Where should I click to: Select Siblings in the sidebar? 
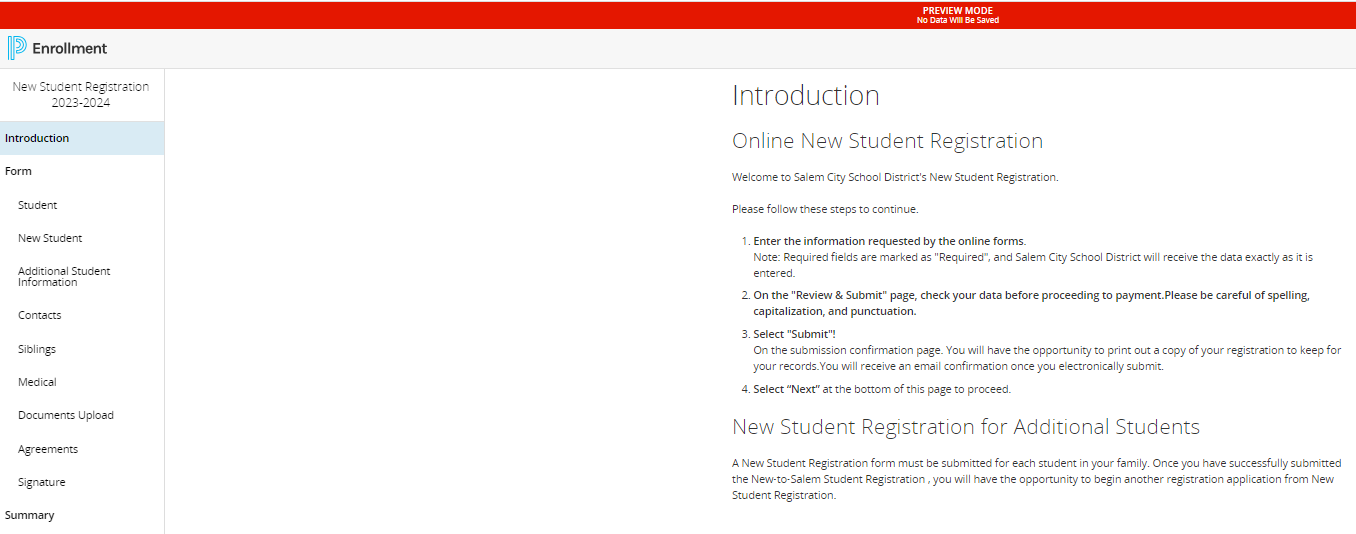pos(37,349)
